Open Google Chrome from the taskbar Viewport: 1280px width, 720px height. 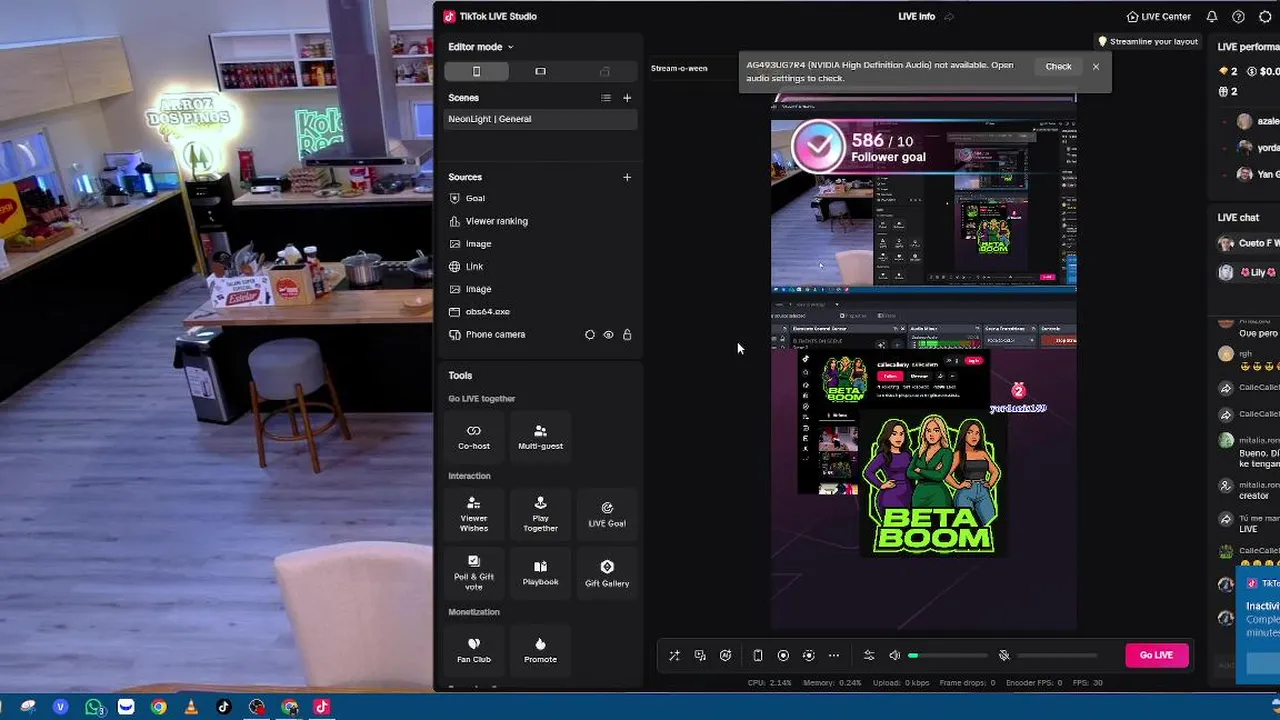tap(158, 707)
